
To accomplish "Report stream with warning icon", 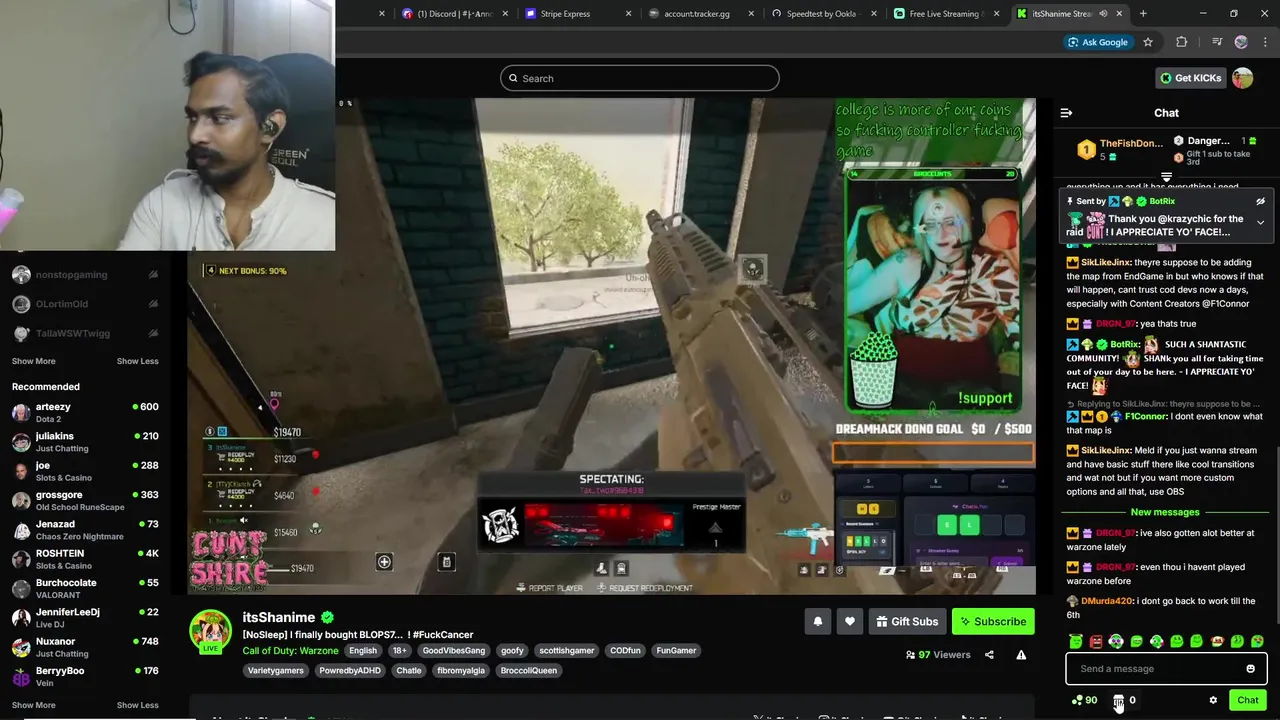I will coord(1021,655).
